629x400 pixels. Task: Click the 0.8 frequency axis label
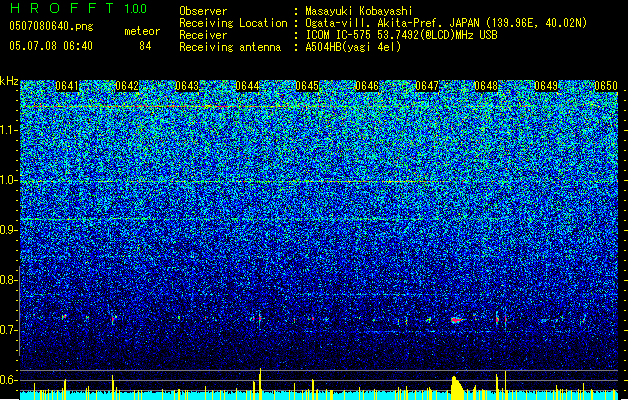pos(8,280)
